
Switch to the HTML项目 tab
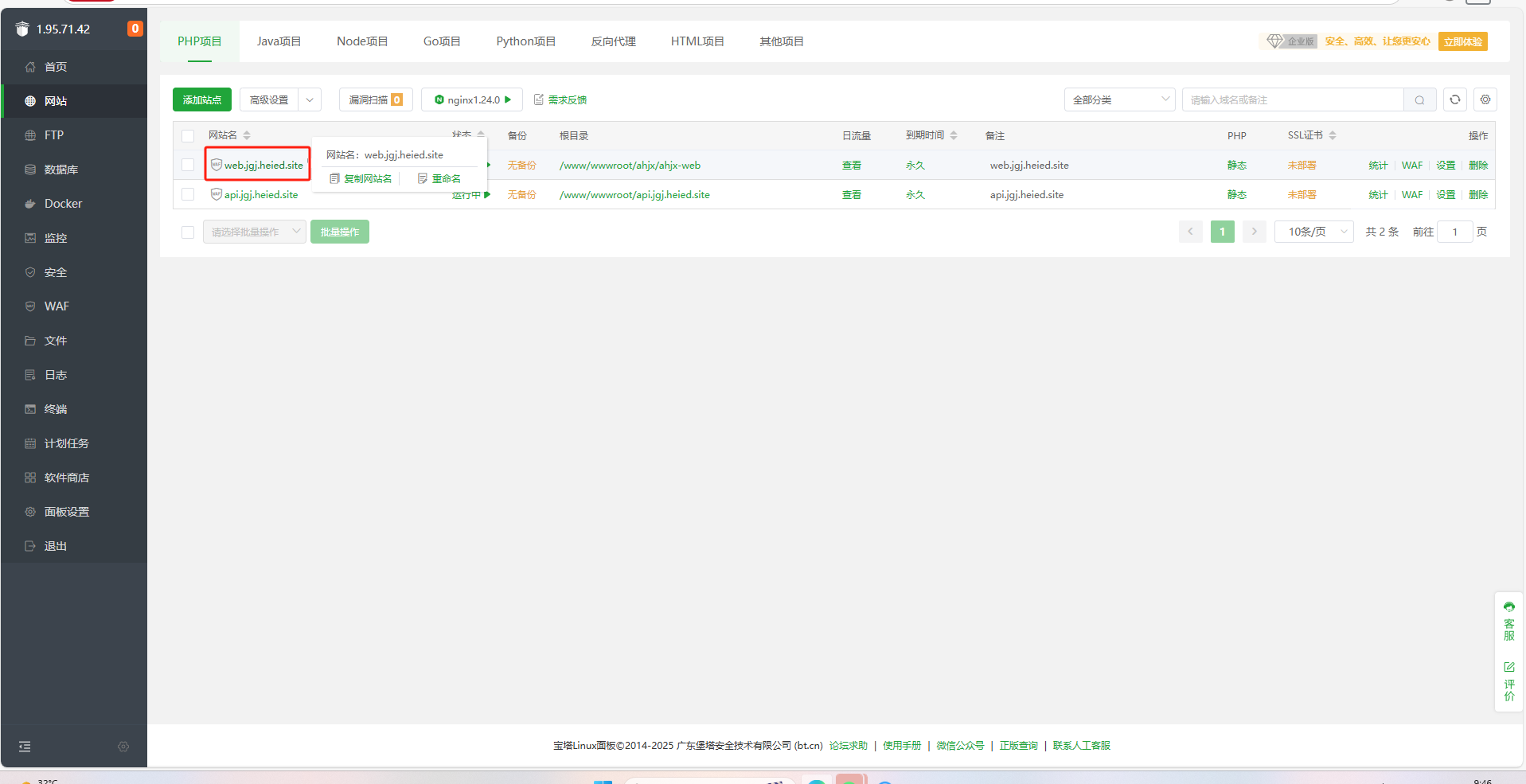[x=697, y=41]
